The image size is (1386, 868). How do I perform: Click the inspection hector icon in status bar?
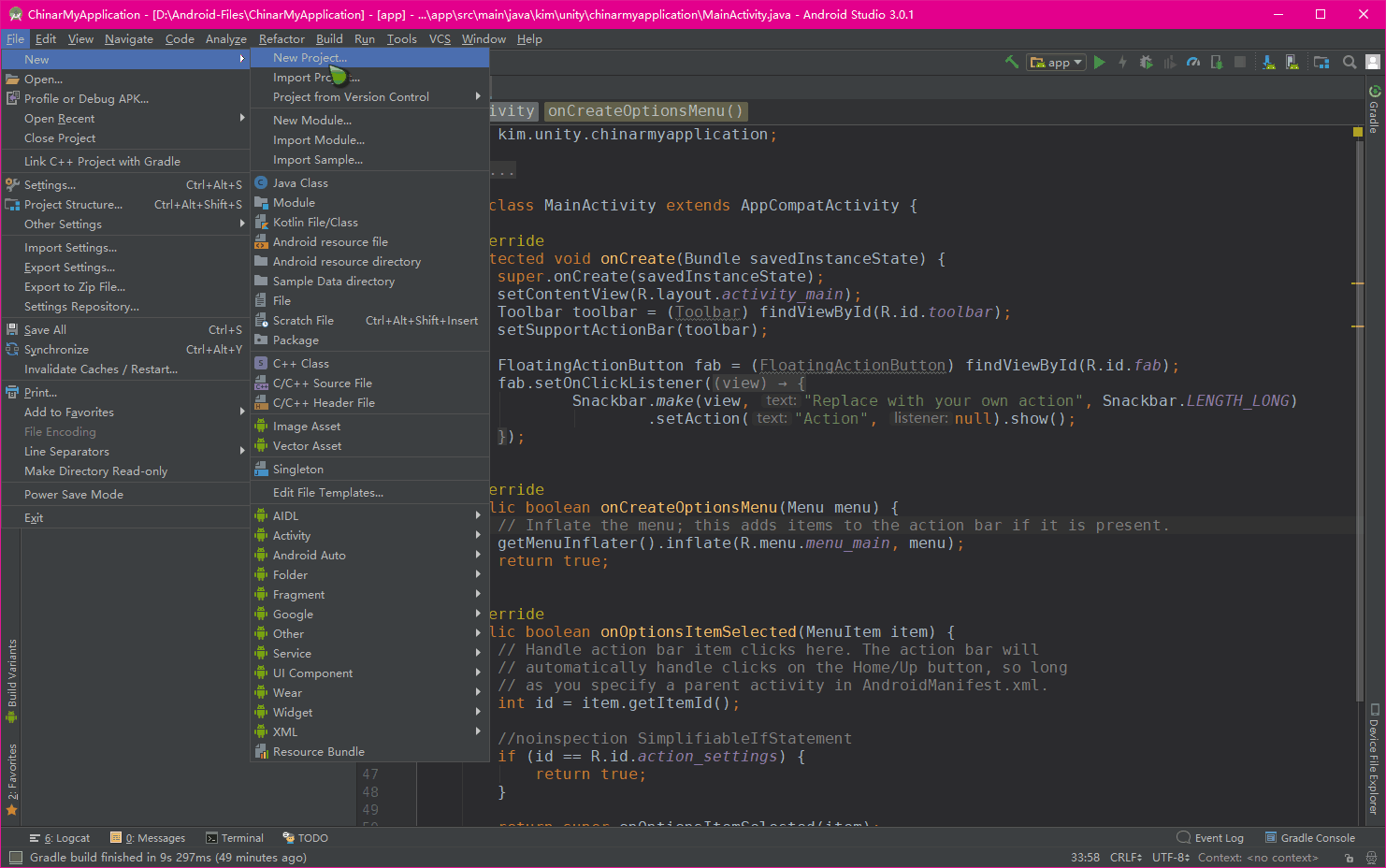[1372, 858]
